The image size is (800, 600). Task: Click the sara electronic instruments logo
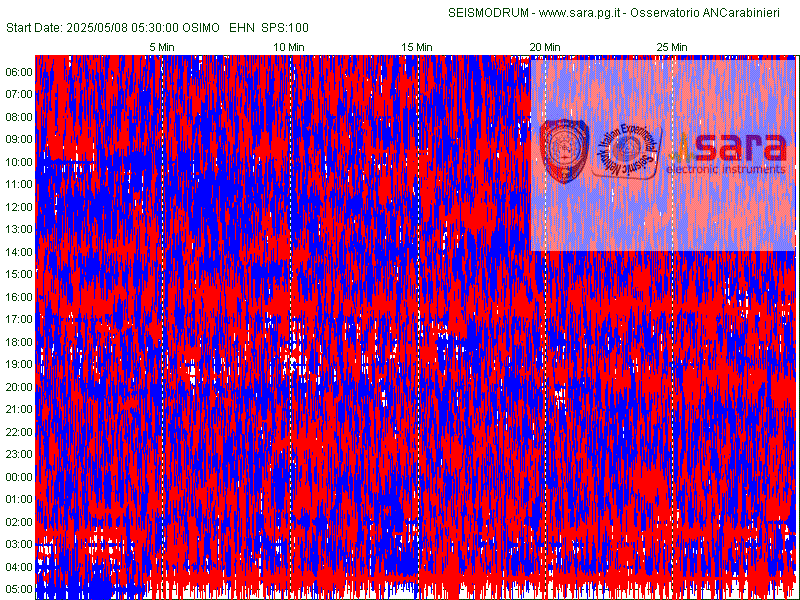pos(729,153)
